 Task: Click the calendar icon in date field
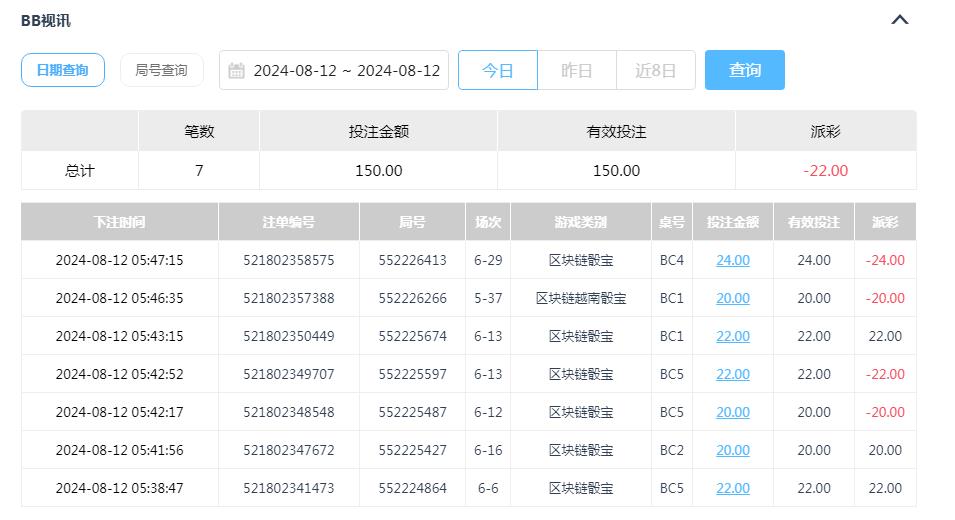pos(237,71)
